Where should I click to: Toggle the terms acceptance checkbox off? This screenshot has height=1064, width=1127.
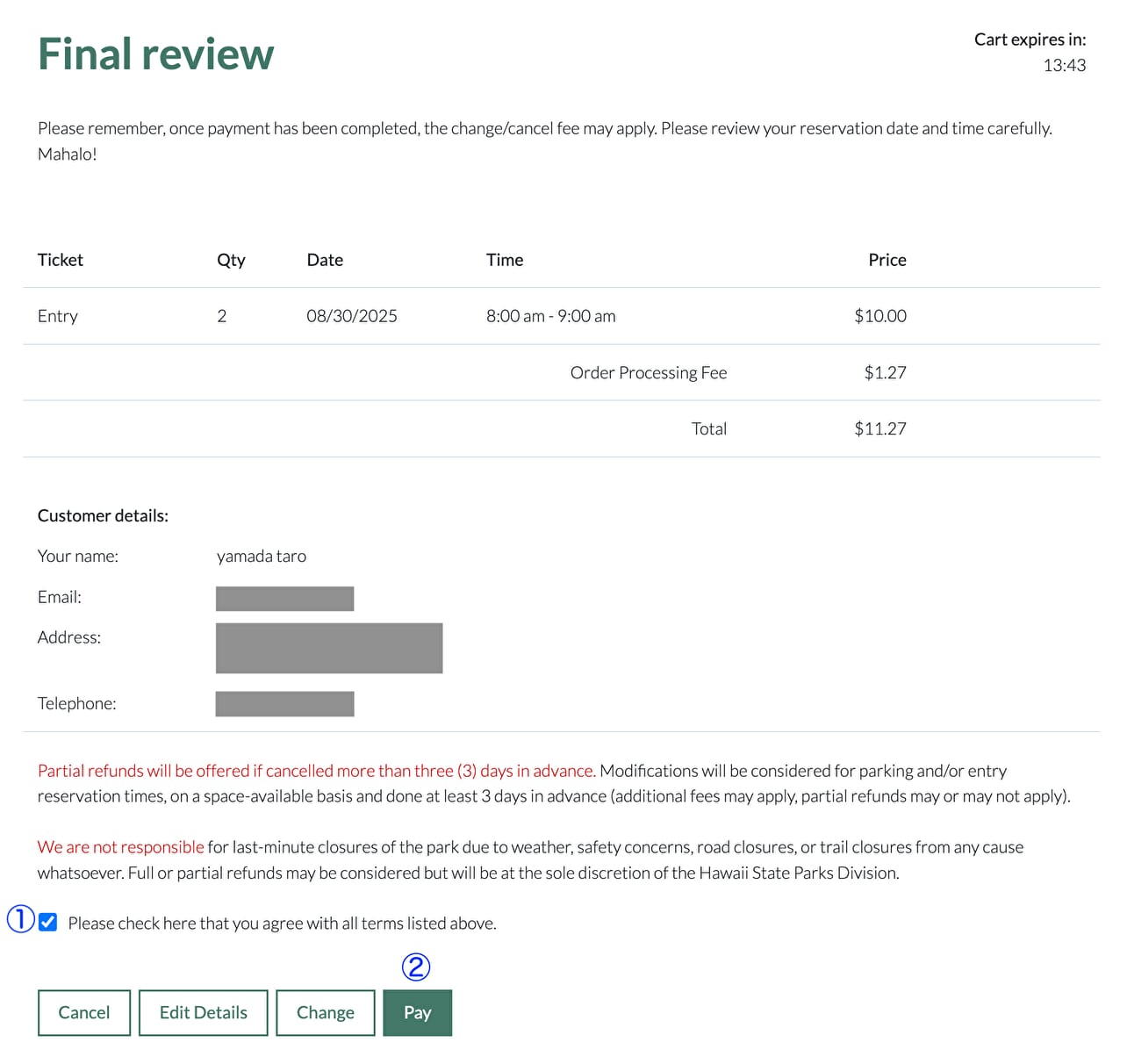47,922
